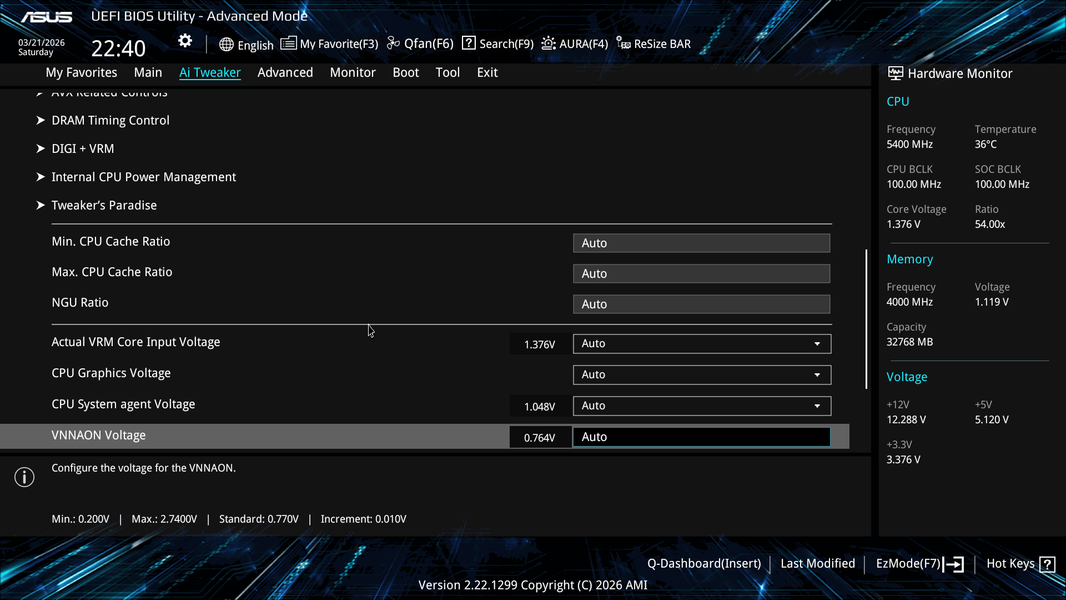Image resolution: width=1066 pixels, height=600 pixels.
Task: Open CPU System agent Voltage dropdown
Action: coord(702,406)
